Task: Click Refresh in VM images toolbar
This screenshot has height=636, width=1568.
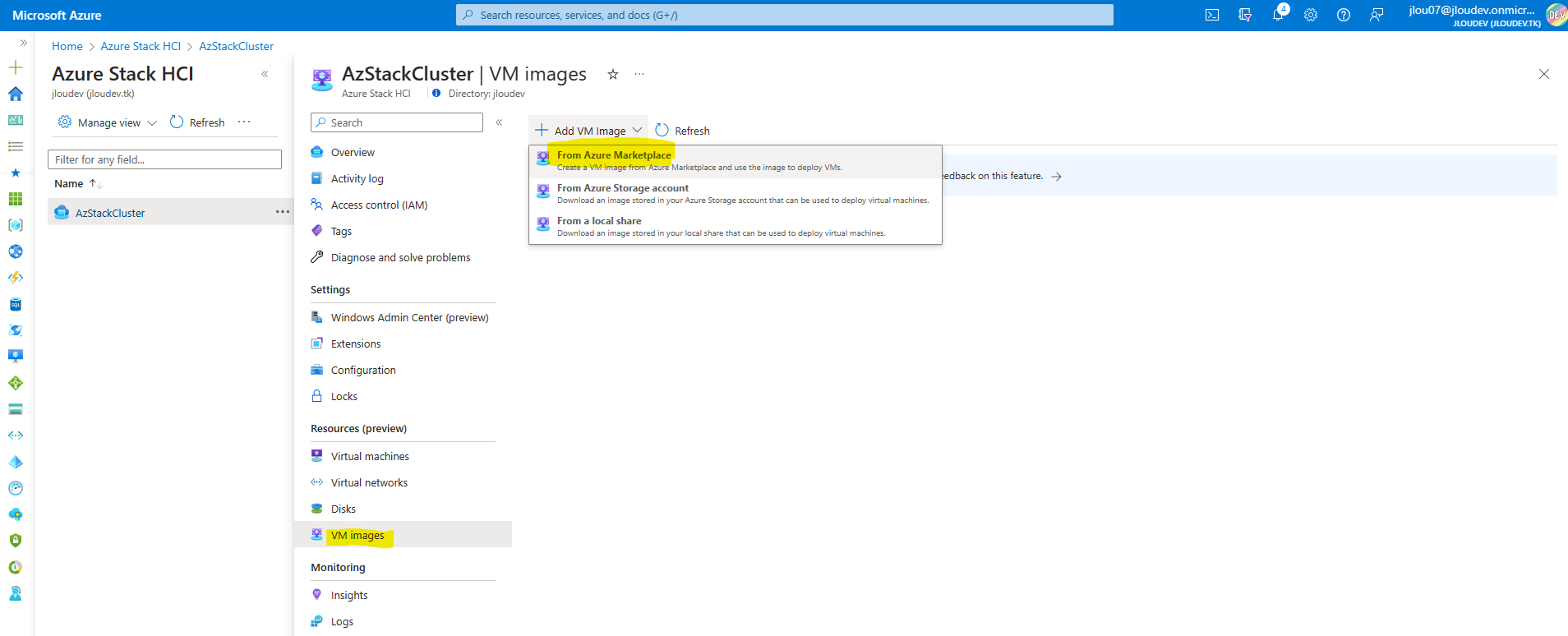Action: (683, 131)
